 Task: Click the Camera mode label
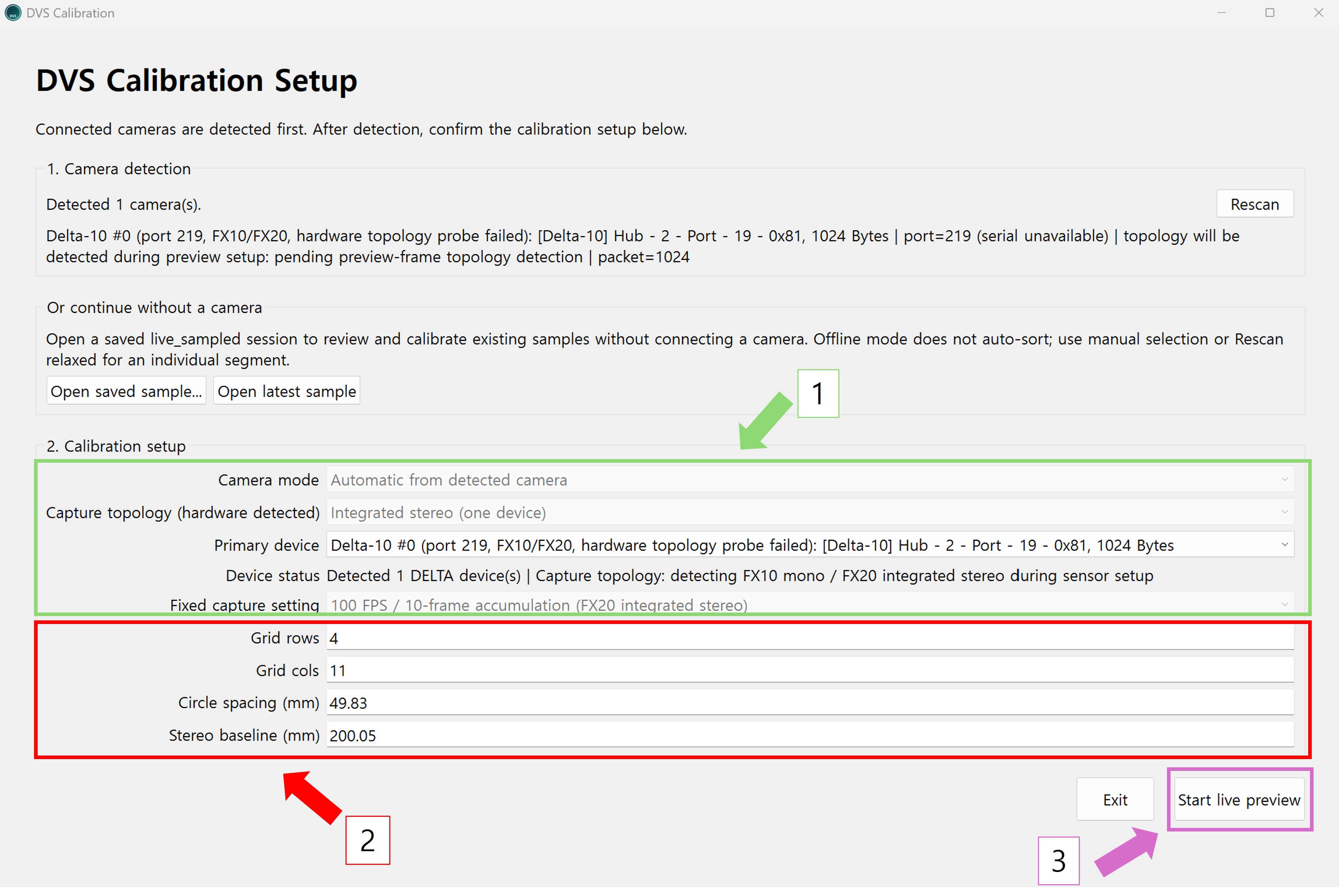click(x=268, y=480)
